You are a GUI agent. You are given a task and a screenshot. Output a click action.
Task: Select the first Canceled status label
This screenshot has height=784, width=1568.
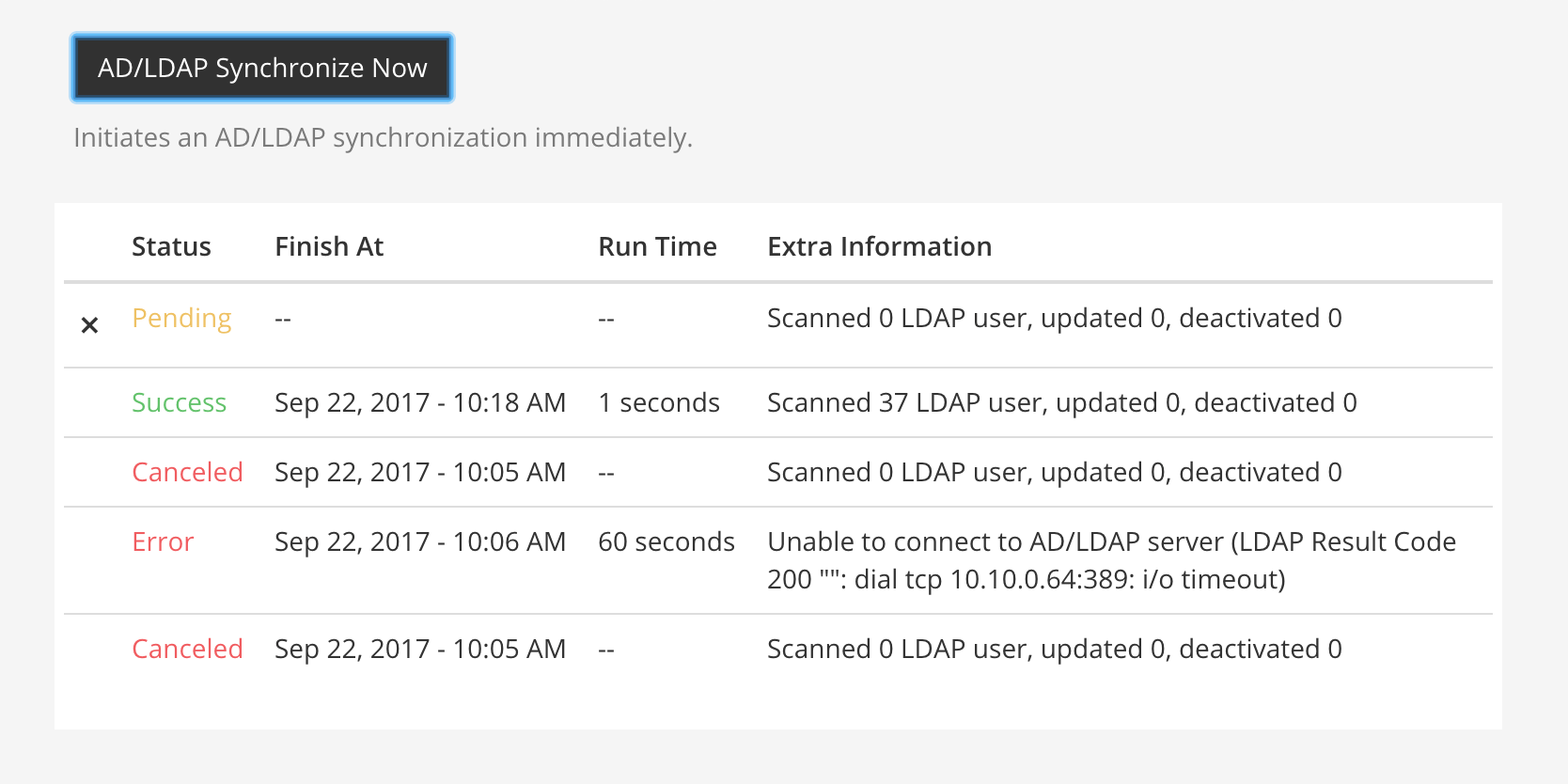tap(187, 472)
